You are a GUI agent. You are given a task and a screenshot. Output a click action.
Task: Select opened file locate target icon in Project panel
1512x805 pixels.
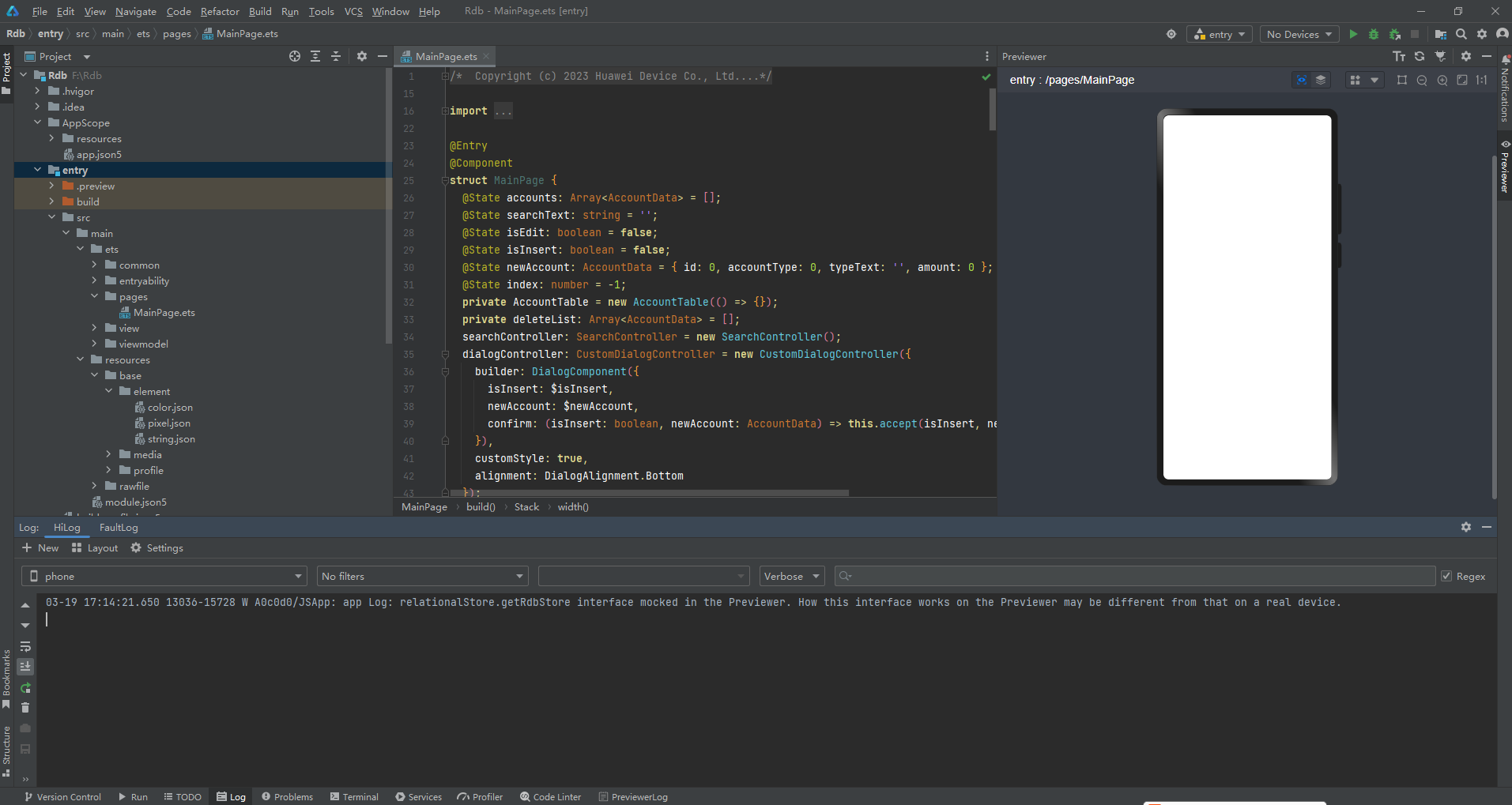(x=295, y=56)
